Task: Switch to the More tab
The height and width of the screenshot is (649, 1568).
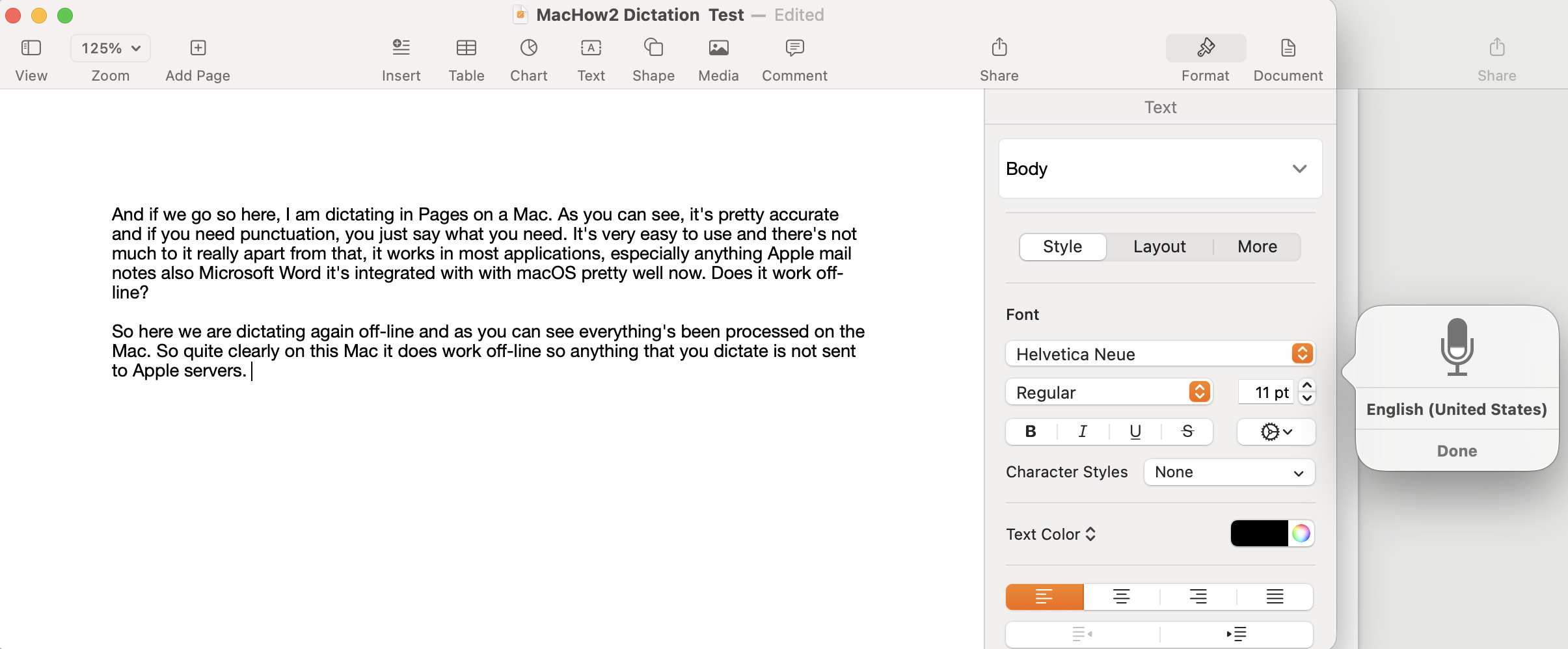Action: (1257, 246)
